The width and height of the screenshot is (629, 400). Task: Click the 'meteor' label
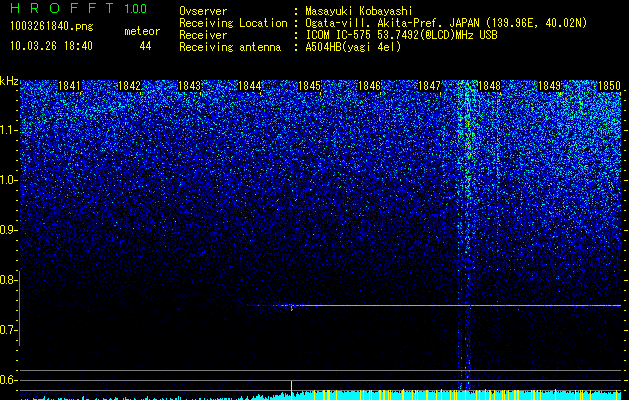point(142,31)
